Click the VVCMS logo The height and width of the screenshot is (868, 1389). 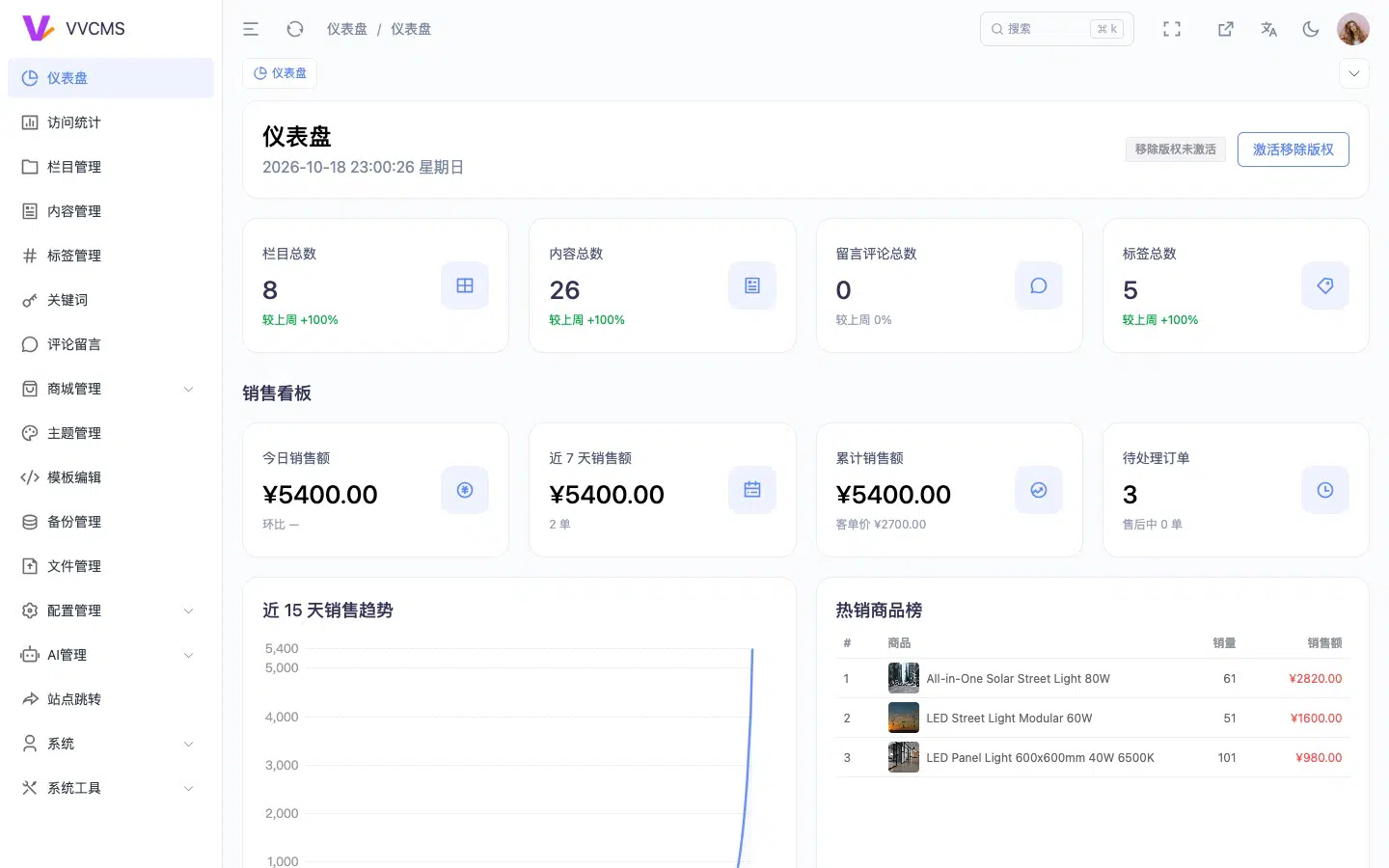click(74, 28)
